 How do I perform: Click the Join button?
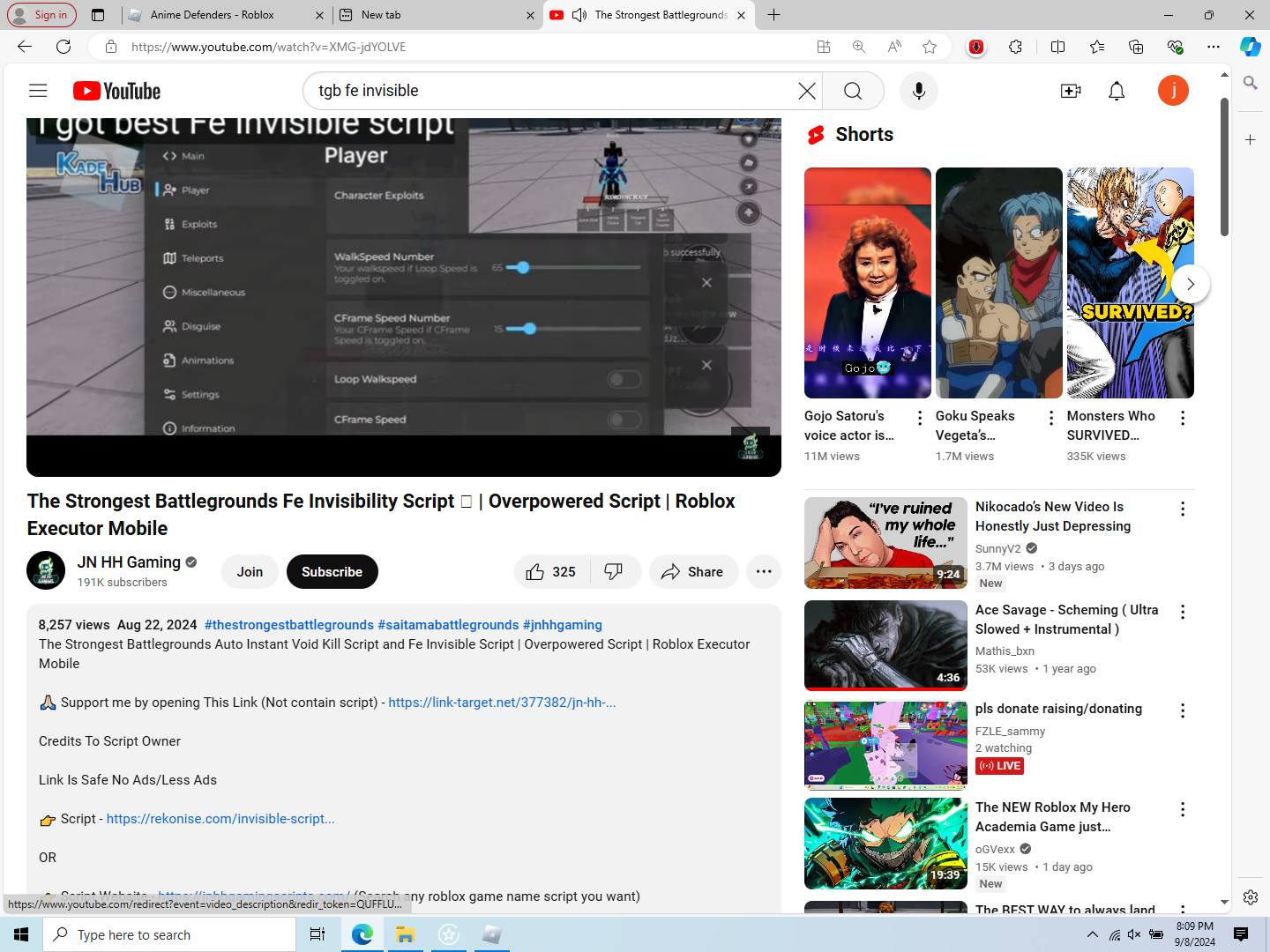[x=250, y=572]
